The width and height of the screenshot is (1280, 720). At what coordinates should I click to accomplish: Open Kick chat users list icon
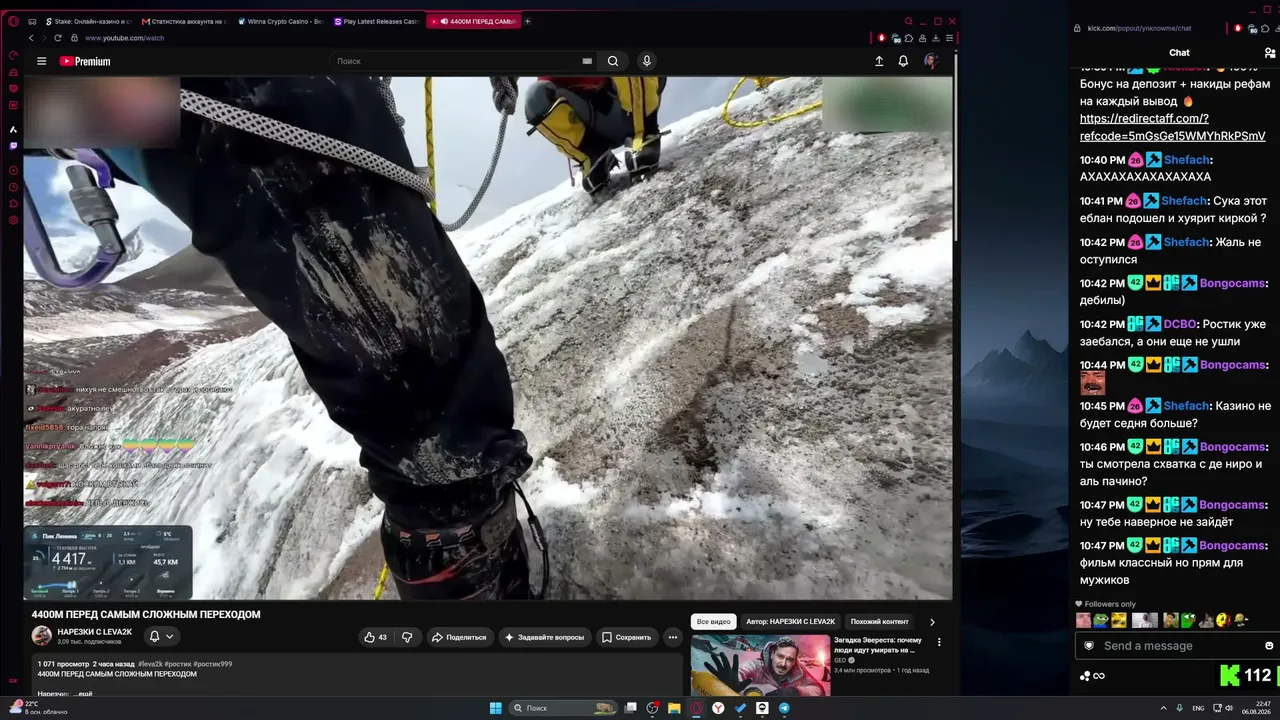click(x=1270, y=53)
